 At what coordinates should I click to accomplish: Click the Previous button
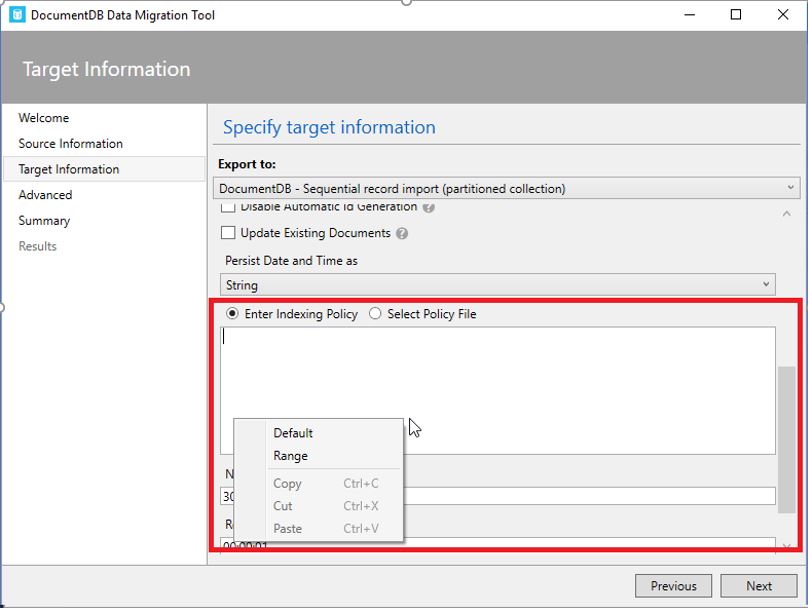coord(673,586)
